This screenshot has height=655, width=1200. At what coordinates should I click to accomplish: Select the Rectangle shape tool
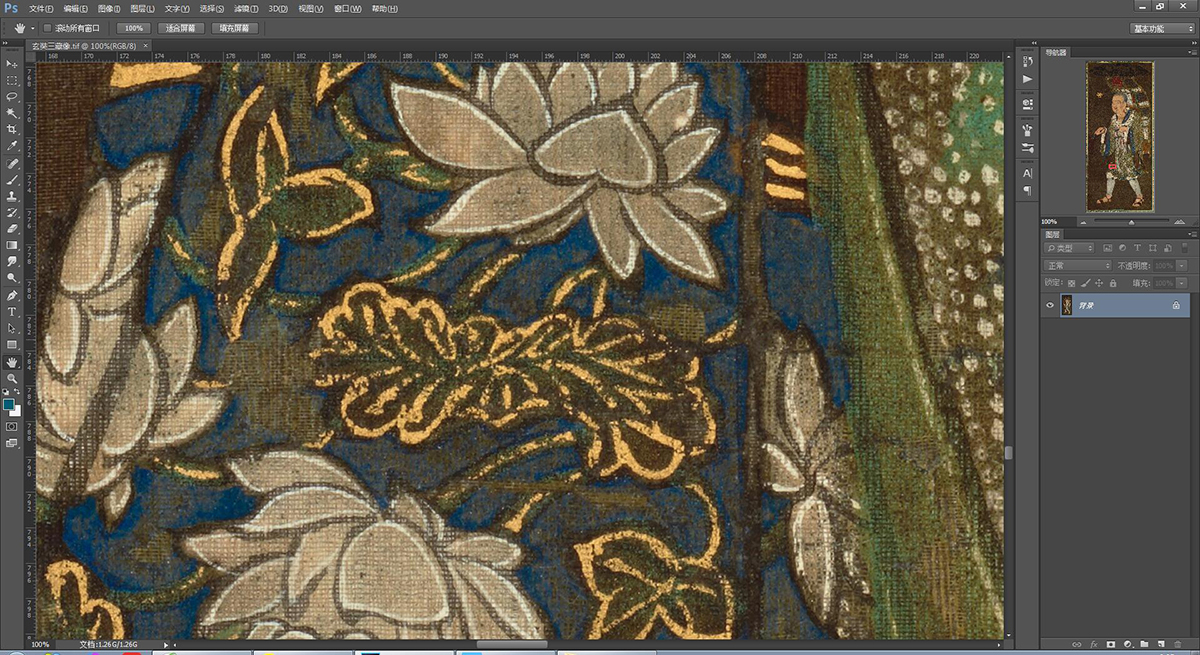coord(12,345)
